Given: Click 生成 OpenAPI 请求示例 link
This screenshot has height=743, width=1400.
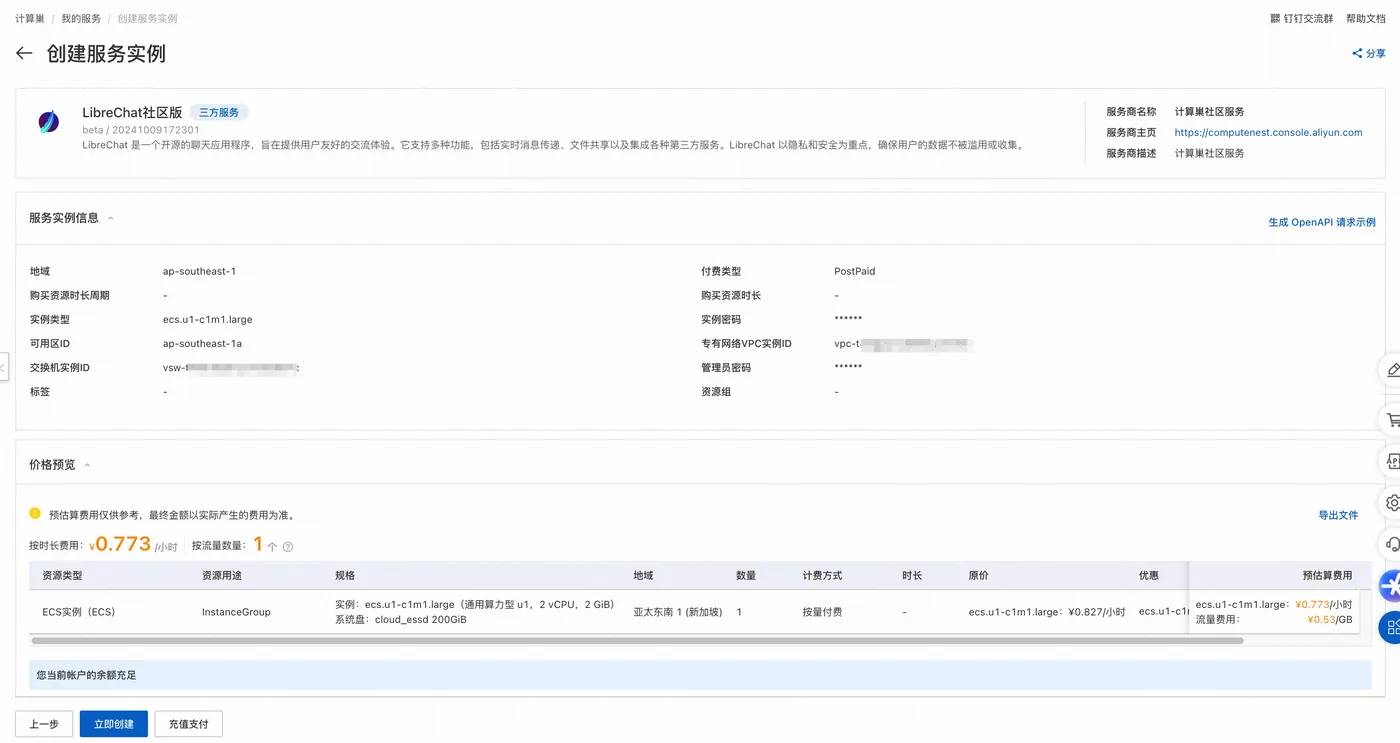Looking at the screenshot, I should [1322, 222].
